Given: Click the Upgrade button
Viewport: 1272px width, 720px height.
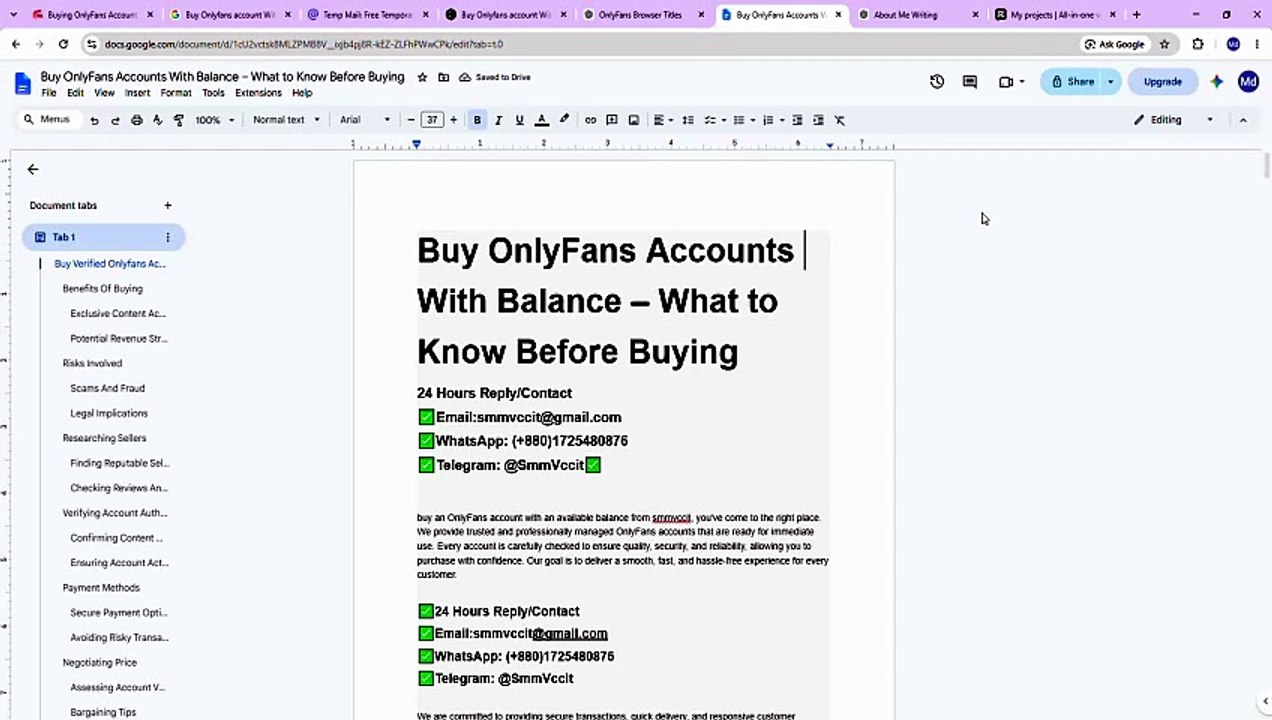Looking at the screenshot, I should click(x=1162, y=82).
